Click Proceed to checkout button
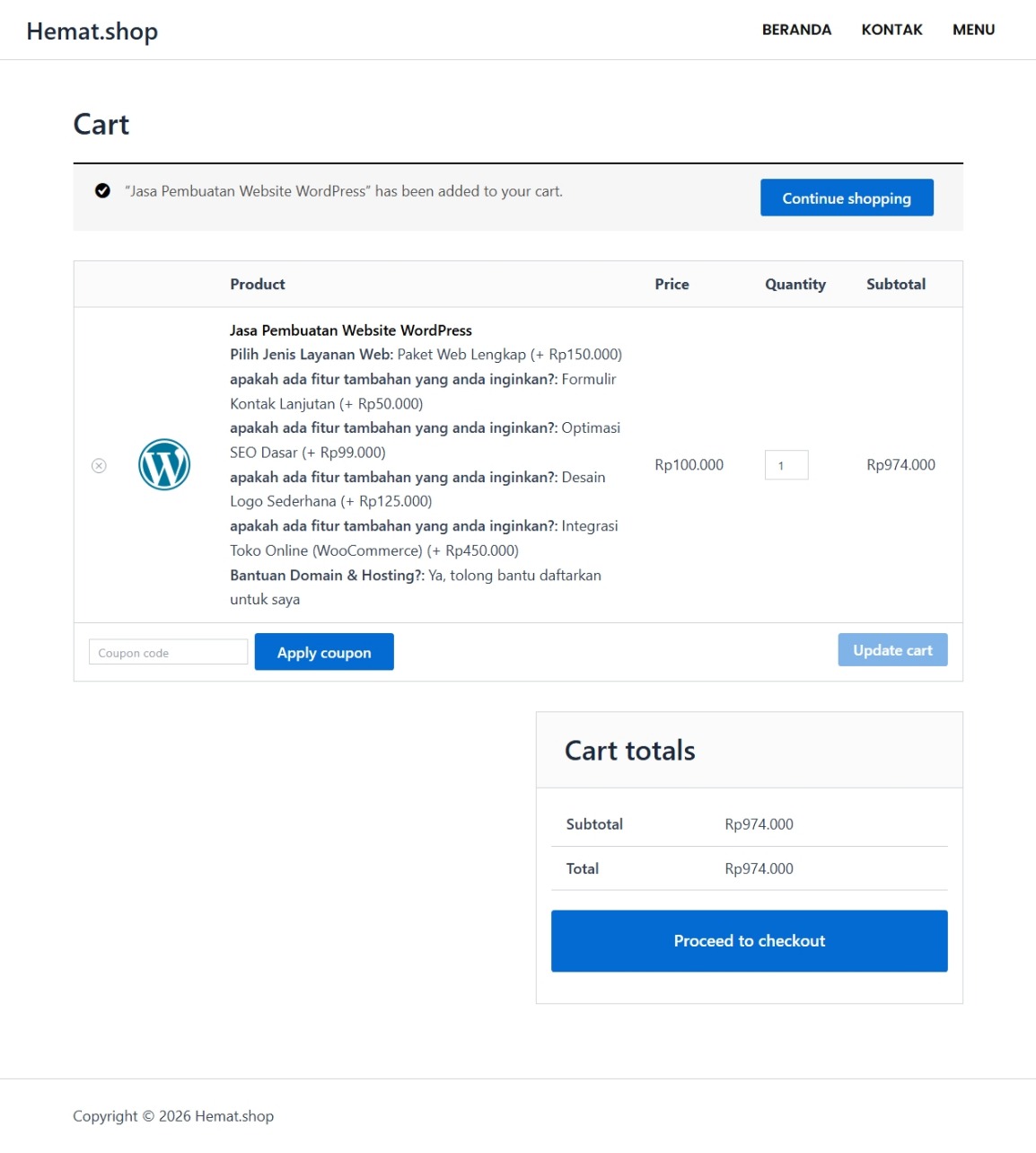Image resolution: width=1036 pixels, height=1153 pixels. pyautogui.click(x=749, y=941)
